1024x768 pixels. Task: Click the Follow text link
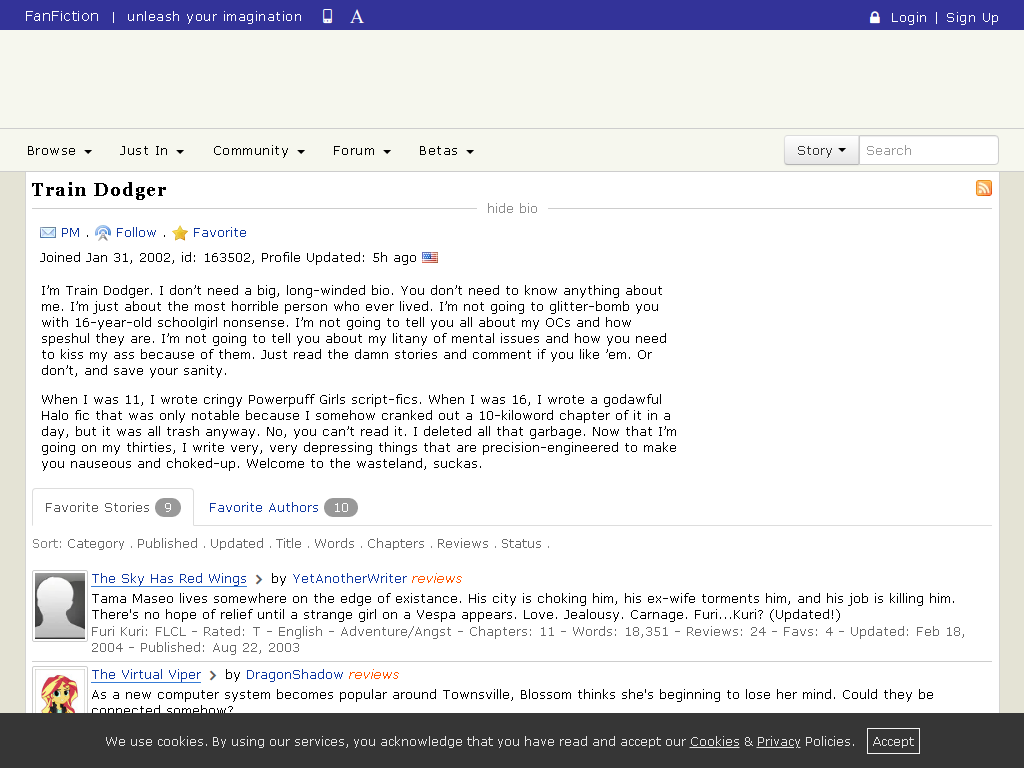pos(136,232)
